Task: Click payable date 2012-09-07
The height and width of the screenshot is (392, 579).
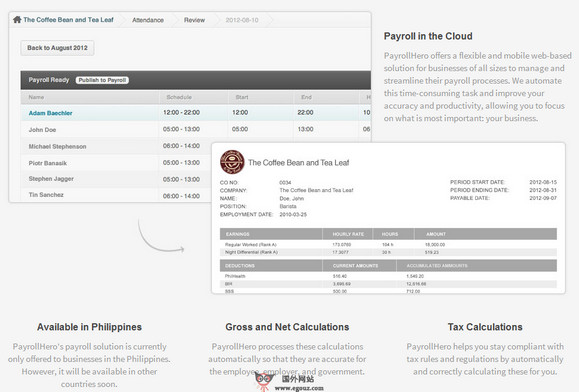Action: 543,198
